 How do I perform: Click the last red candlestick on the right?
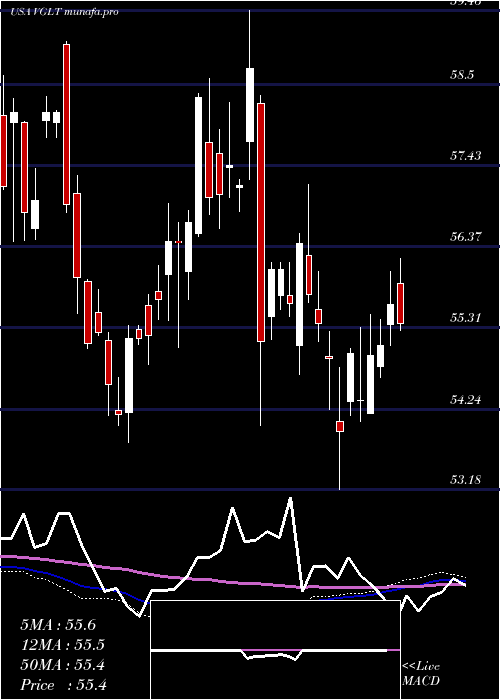[x=400, y=303]
